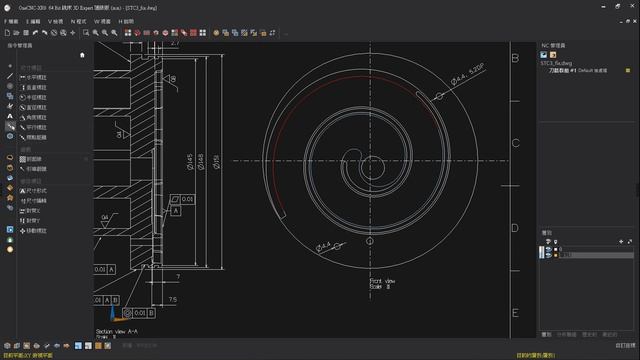This screenshot has height=360, width=640.
Task: Select the highlighted dimension tool in the sidebar
Action: [x=10, y=127]
